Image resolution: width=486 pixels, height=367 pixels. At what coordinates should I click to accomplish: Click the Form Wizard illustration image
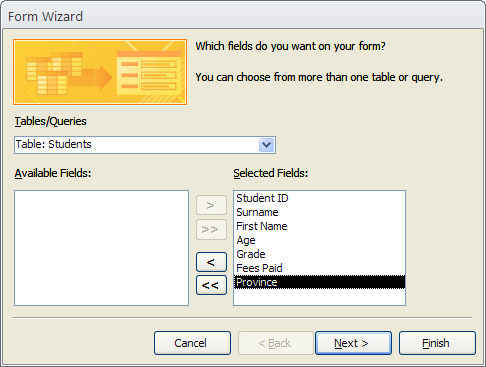[x=100, y=72]
